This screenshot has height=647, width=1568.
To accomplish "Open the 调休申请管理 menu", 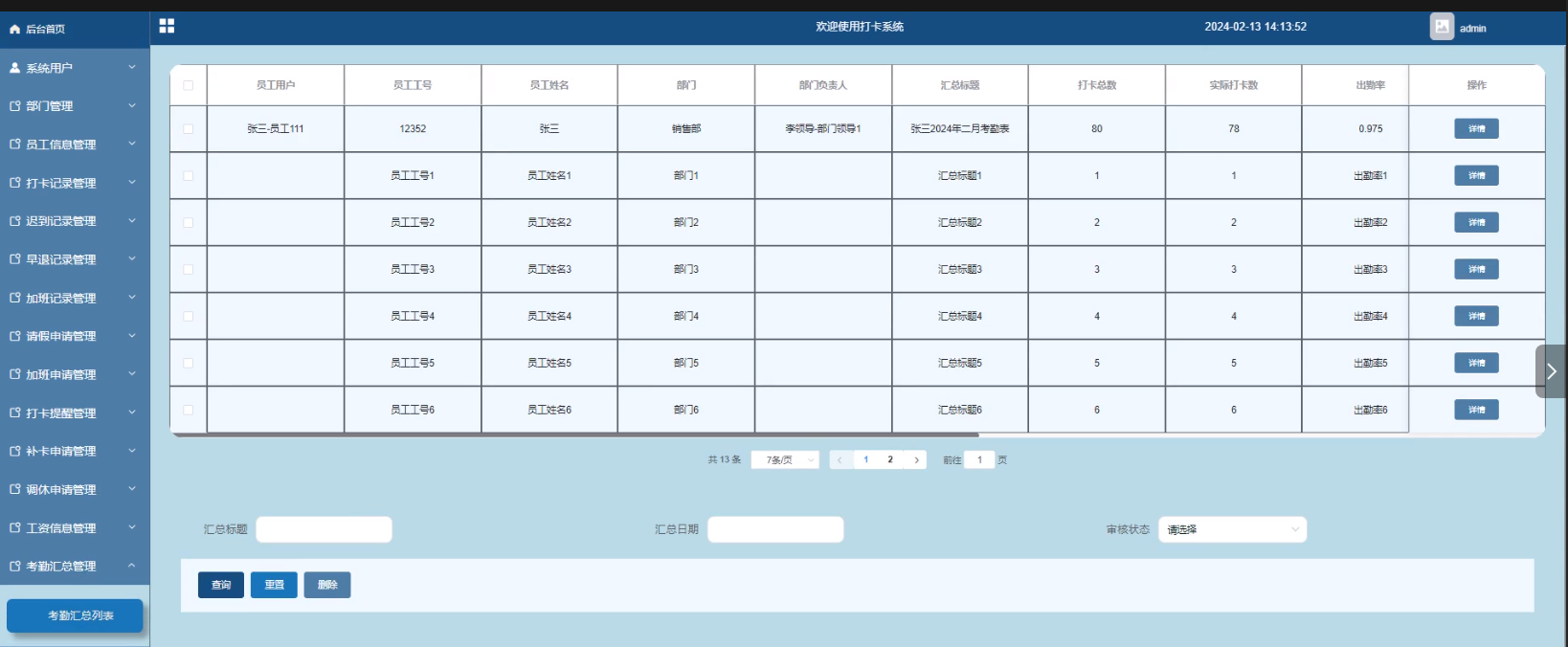I will 75,489.
